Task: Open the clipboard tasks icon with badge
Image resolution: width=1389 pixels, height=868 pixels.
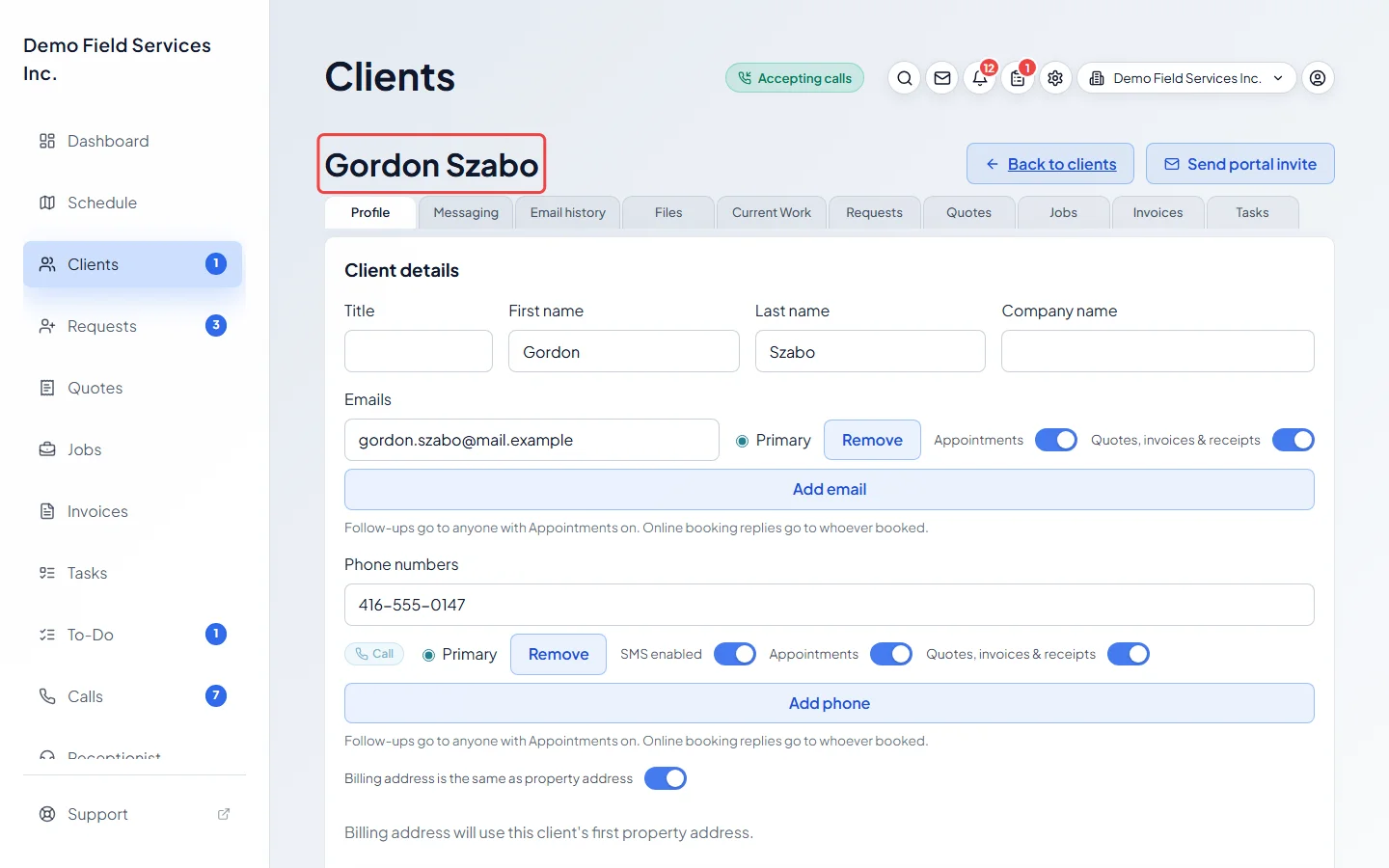Action: [1018, 78]
